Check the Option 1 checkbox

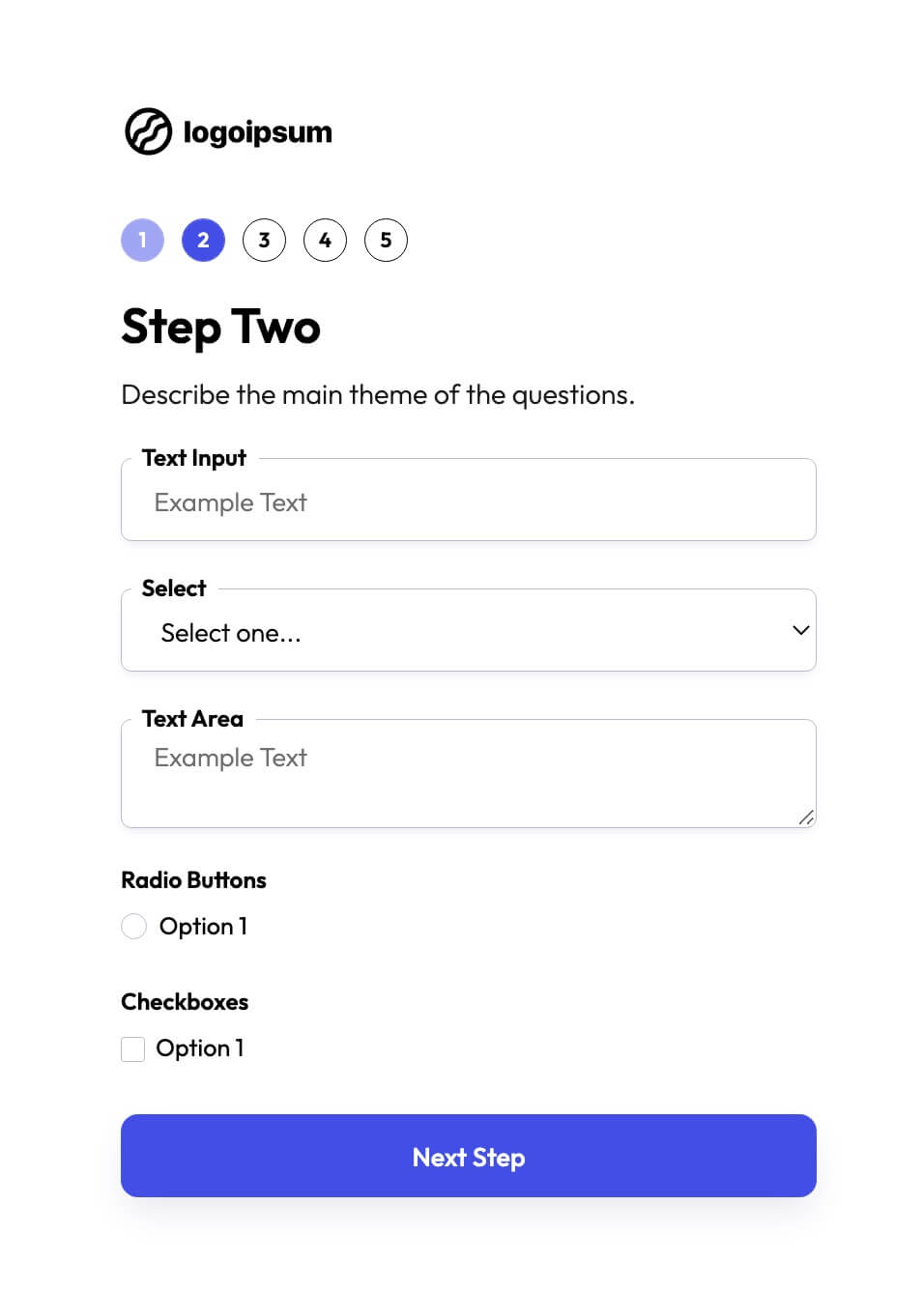pyautogui.click(x=132, y=1047)
